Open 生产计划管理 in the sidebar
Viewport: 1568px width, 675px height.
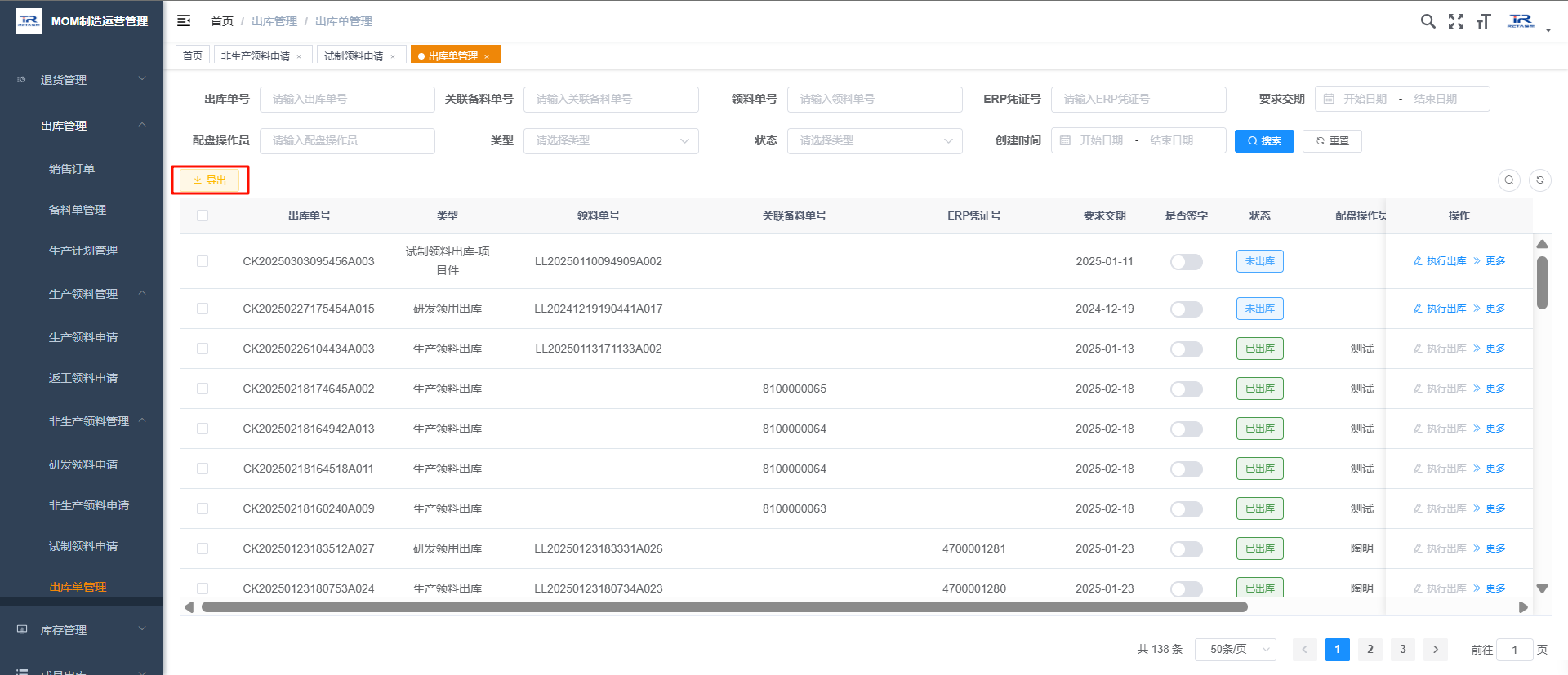[82, 251]
